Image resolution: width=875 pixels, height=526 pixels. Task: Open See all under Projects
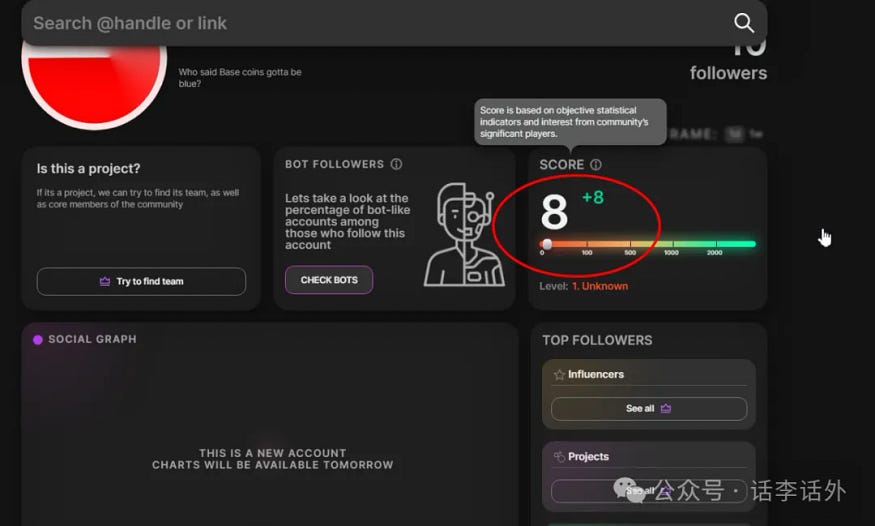coord(649,491)
